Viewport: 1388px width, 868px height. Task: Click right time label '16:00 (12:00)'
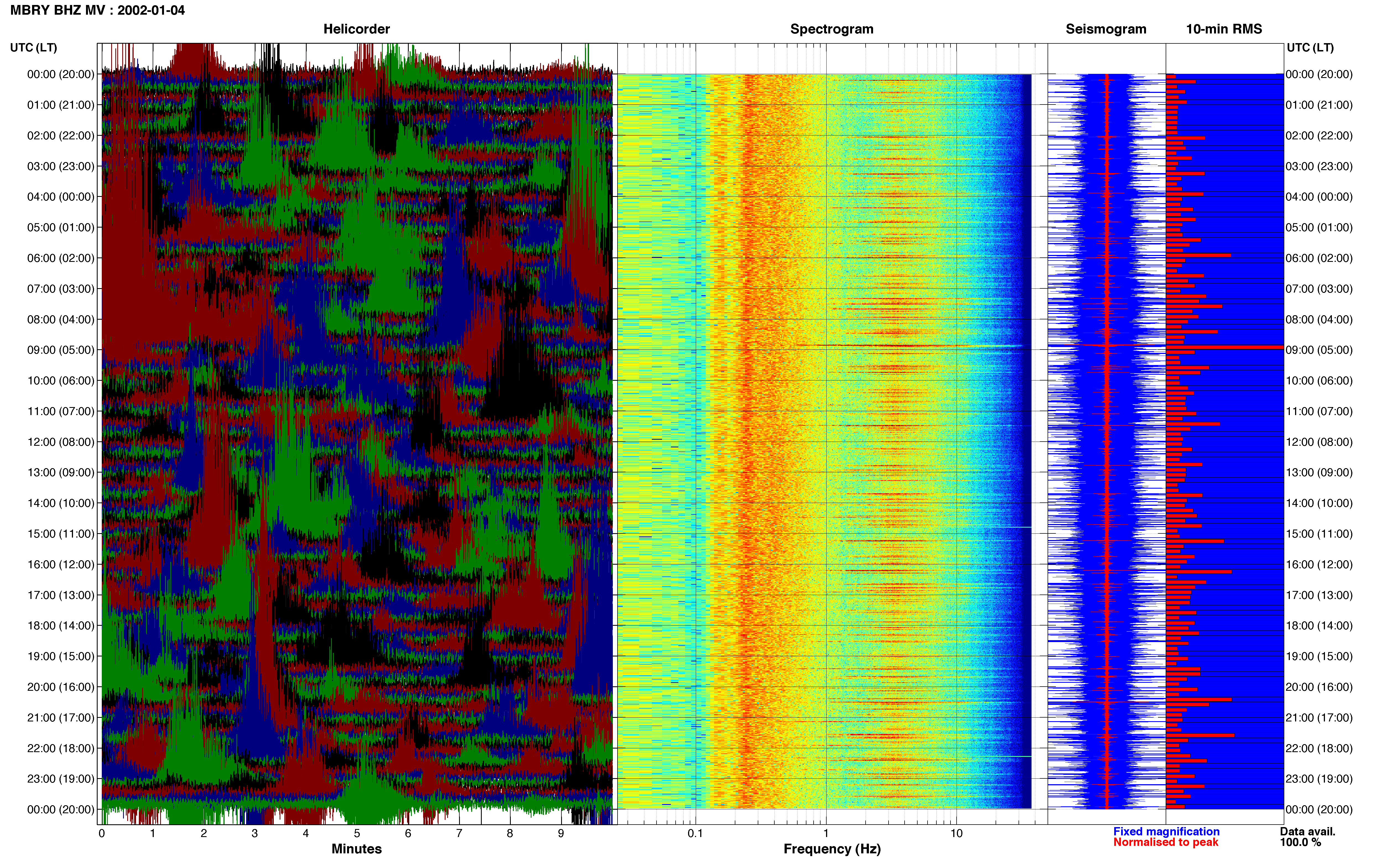pos(1319,564)
